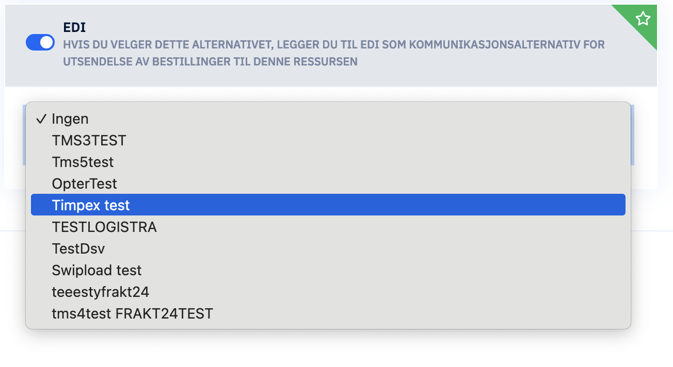Image resolution: width=673 pixels, height=367 pixels.
Task: Click the bold EDI heading label
Action: click(x=74, y=27)
